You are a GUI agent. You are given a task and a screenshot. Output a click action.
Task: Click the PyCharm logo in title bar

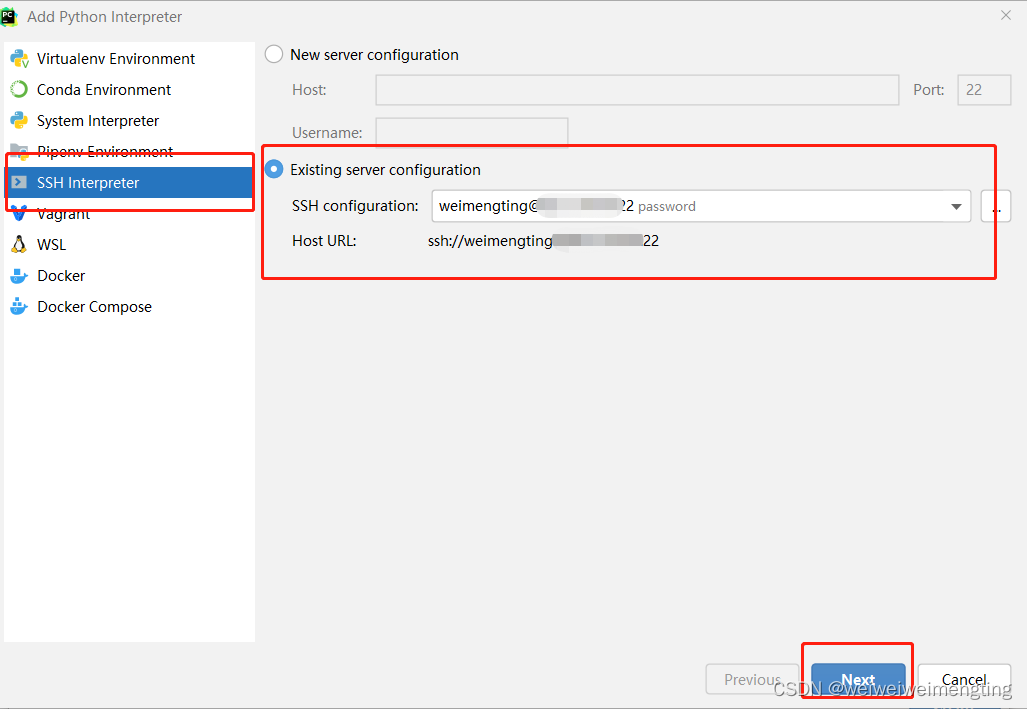point(9,16)
